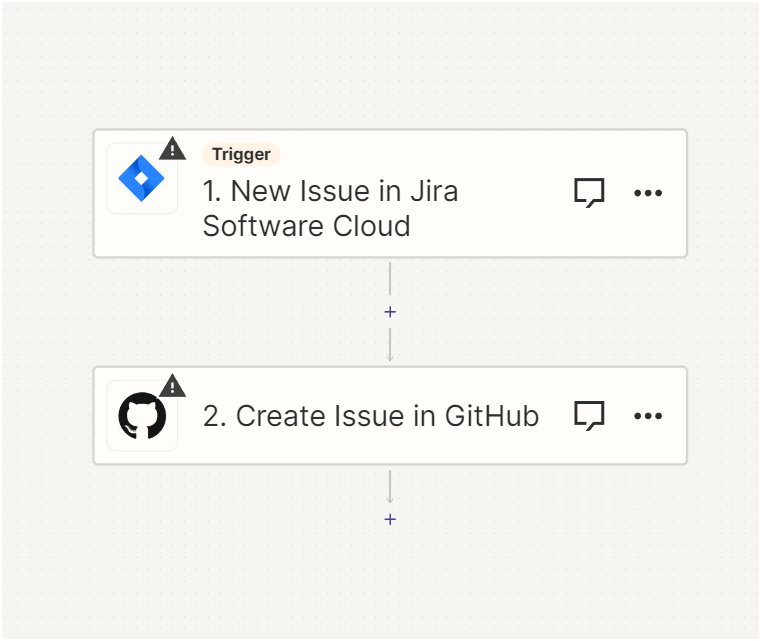Open comments on Create Issue in GitHub step
Viewport: 761px width, 641px height.
coord(589,415)
